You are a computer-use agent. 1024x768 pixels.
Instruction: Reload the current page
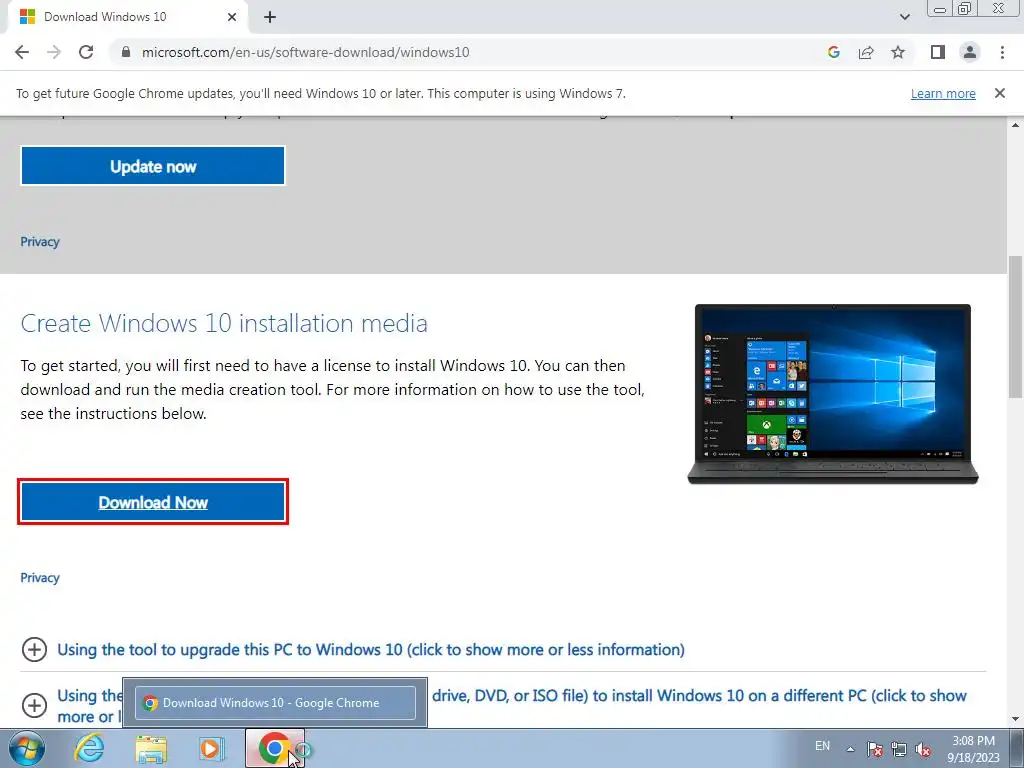[86, 52]
